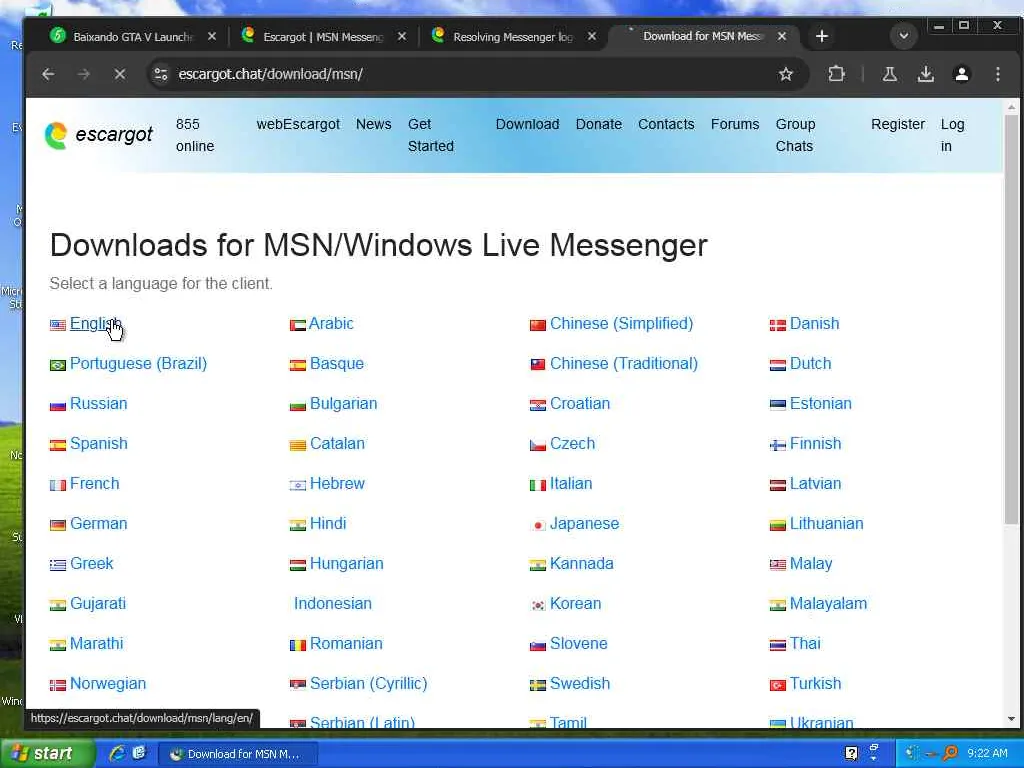Viewport: 1024px width, 768px height.
Task: Choose the Malayalam language link
Action: [x=828, y=603]
